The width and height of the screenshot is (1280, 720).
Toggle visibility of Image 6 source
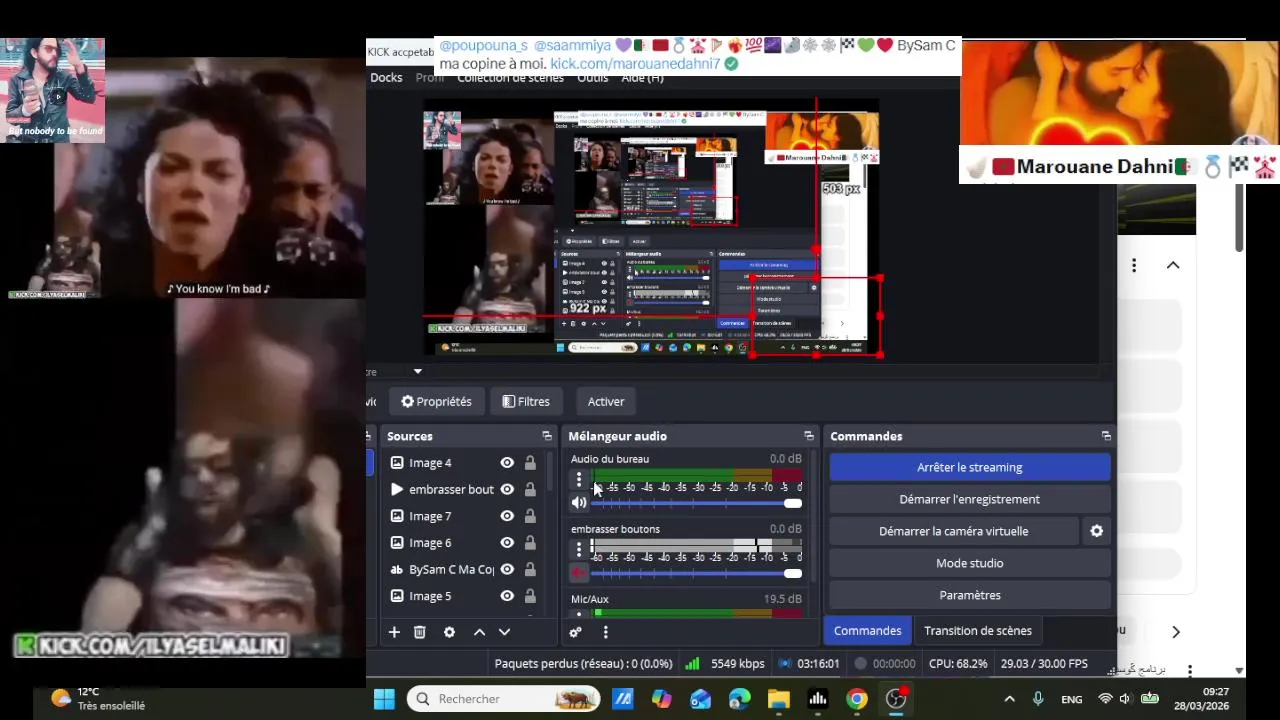click(507, 543)
